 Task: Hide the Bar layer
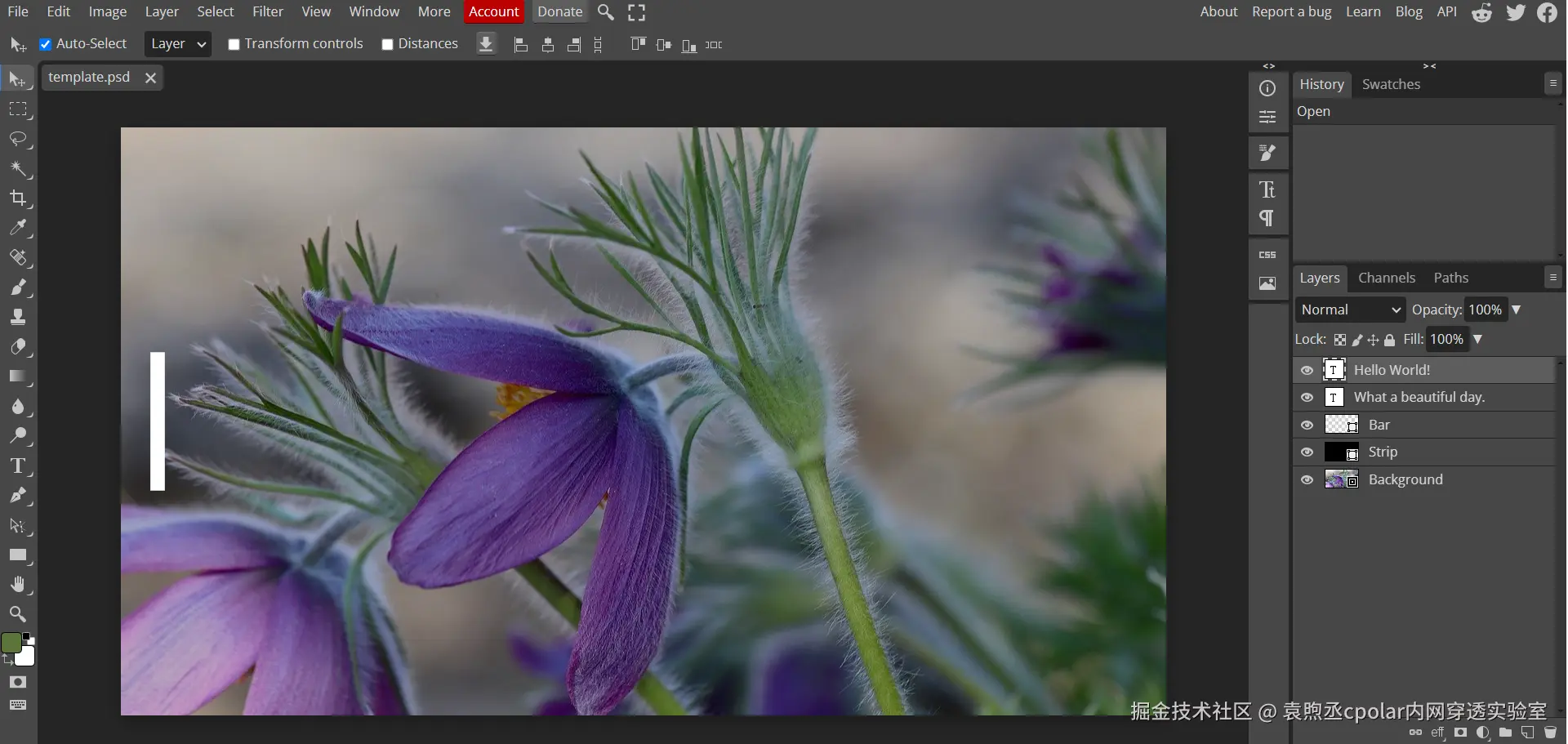(1307, 425)
